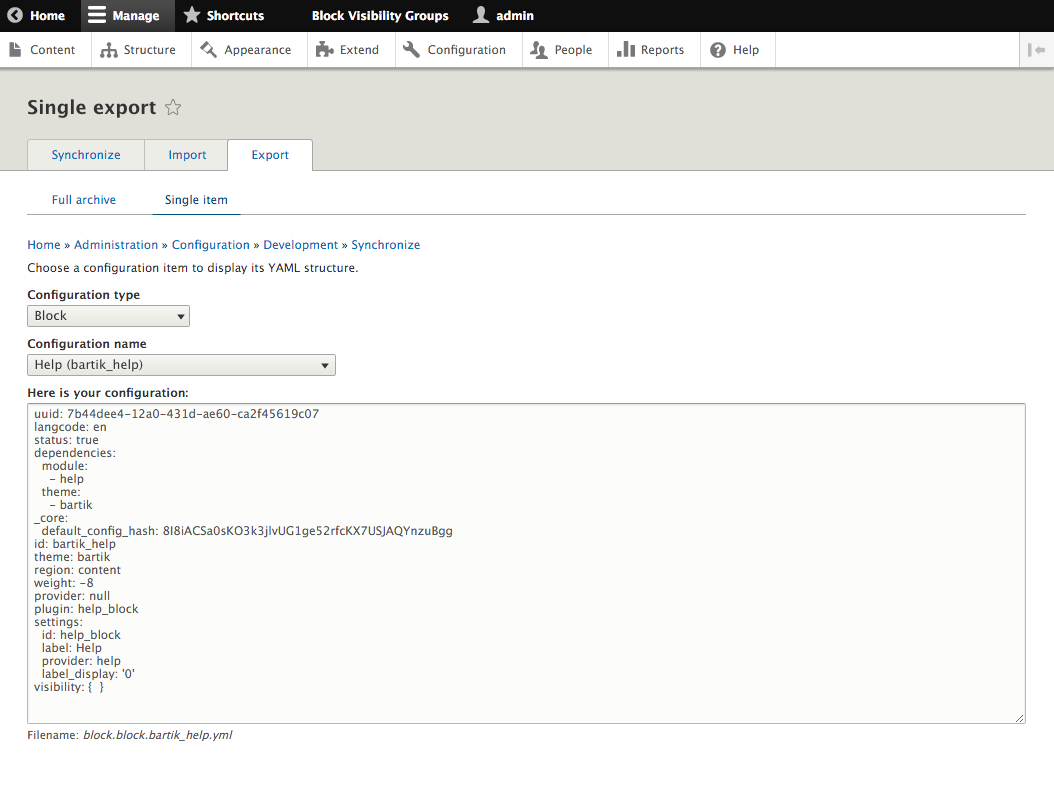Click the admin user icon

(x=481, y=16)
